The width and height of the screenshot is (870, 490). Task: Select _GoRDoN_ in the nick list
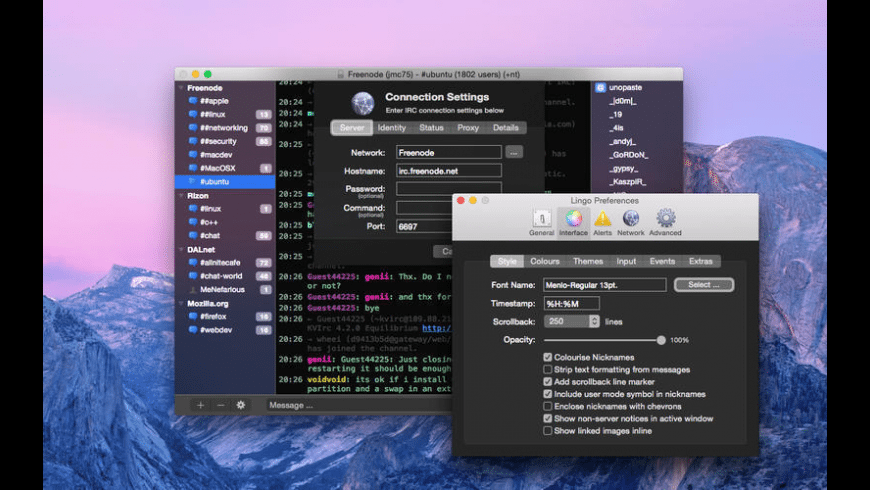click(628, 155)
